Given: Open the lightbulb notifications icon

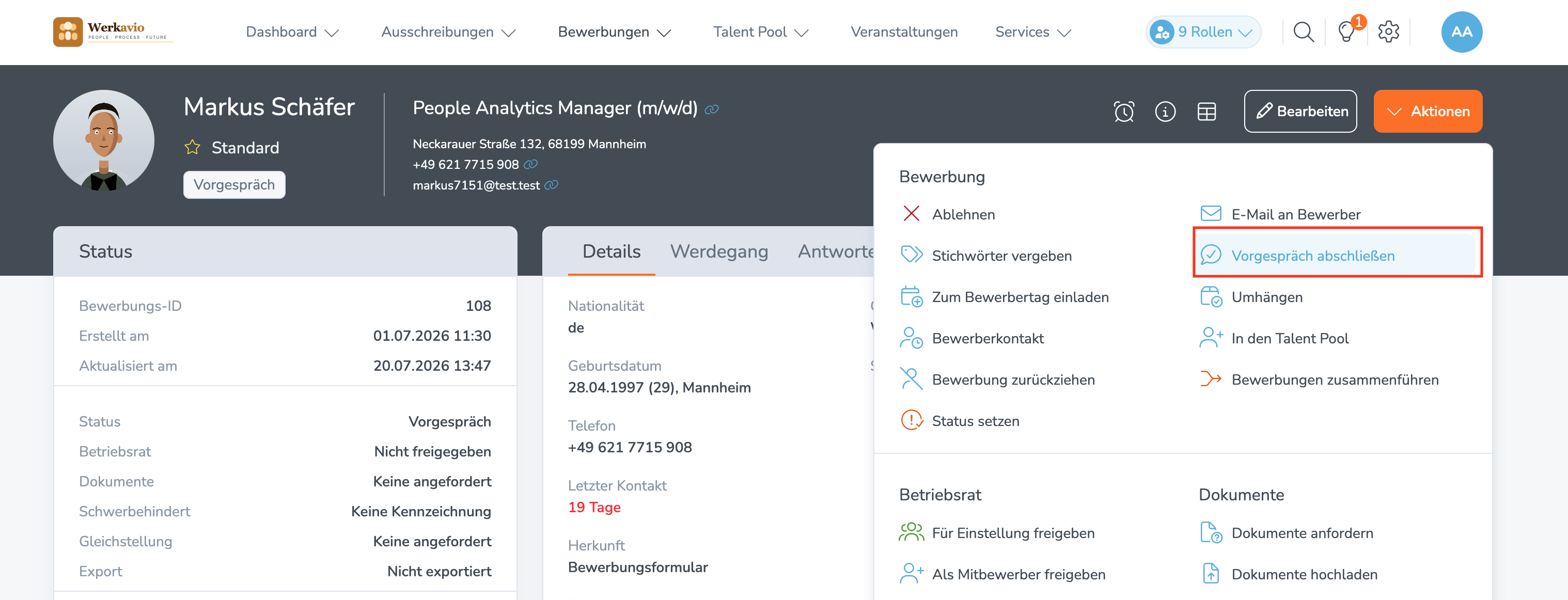Looking at the screenshot, I should 1346,31.
